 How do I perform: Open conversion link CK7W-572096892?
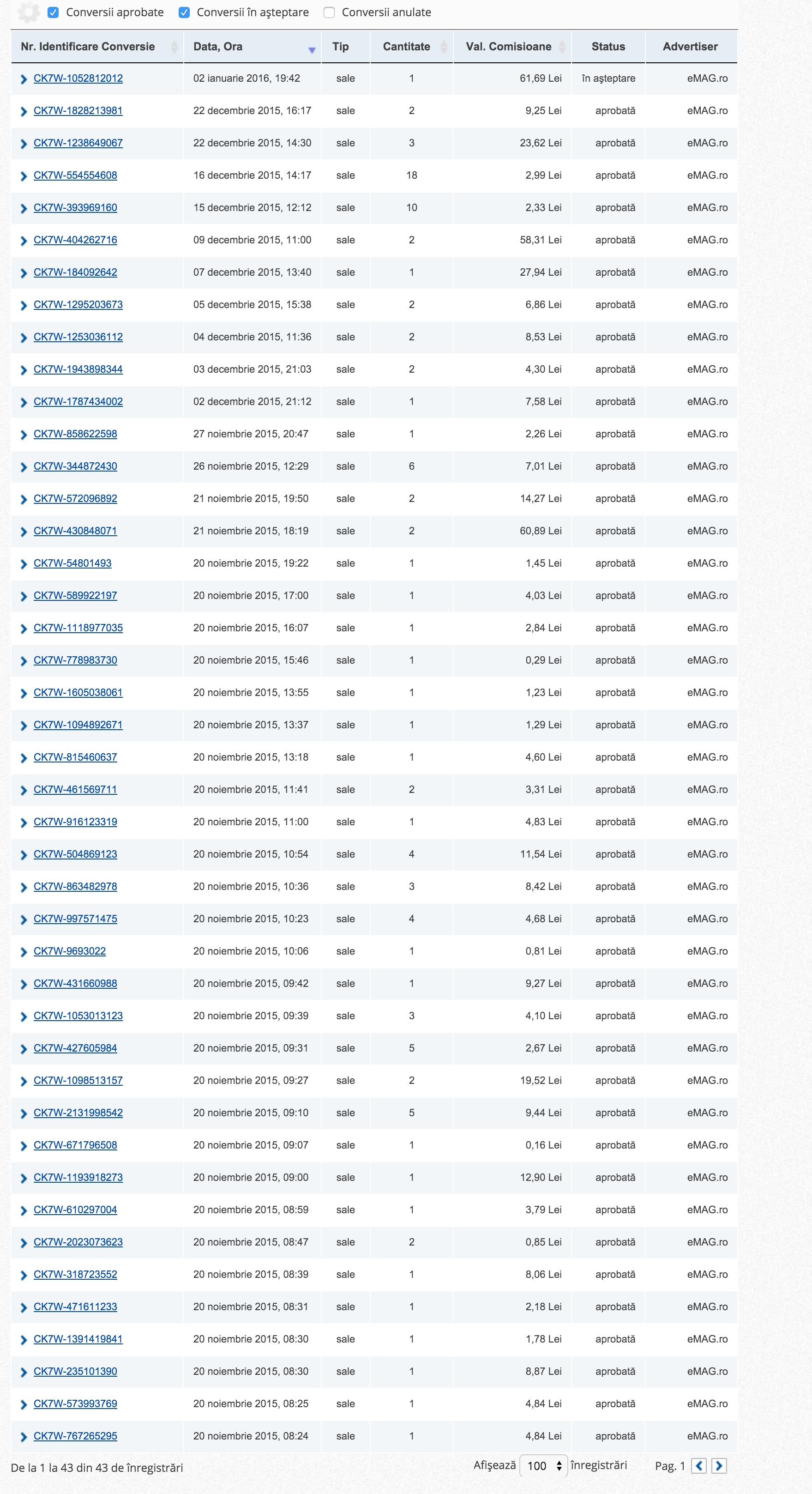click(75, 498)
